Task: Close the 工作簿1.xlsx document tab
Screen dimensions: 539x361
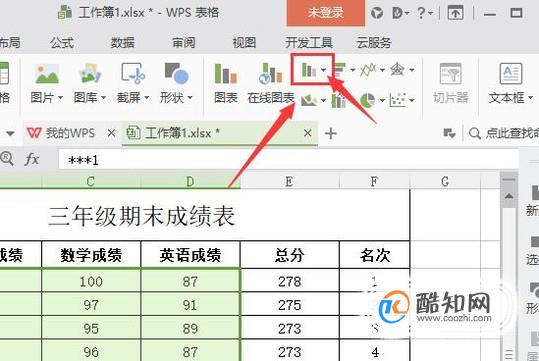Action: point(308,133)
